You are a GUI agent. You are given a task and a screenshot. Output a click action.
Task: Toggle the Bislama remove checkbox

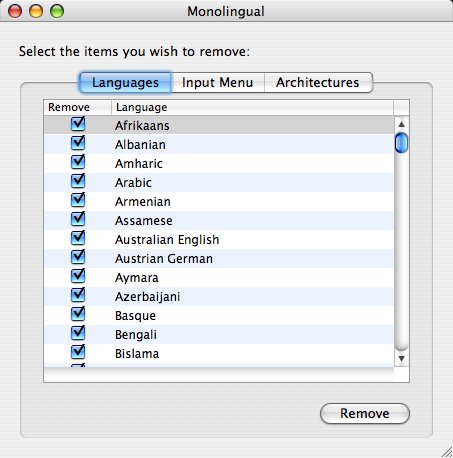coord(78,353)
